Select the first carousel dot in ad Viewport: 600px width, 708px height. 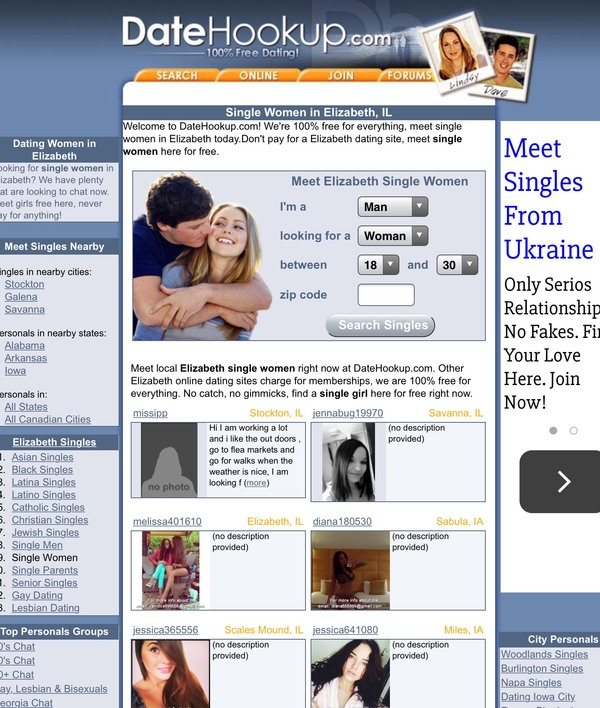point(553,430)
